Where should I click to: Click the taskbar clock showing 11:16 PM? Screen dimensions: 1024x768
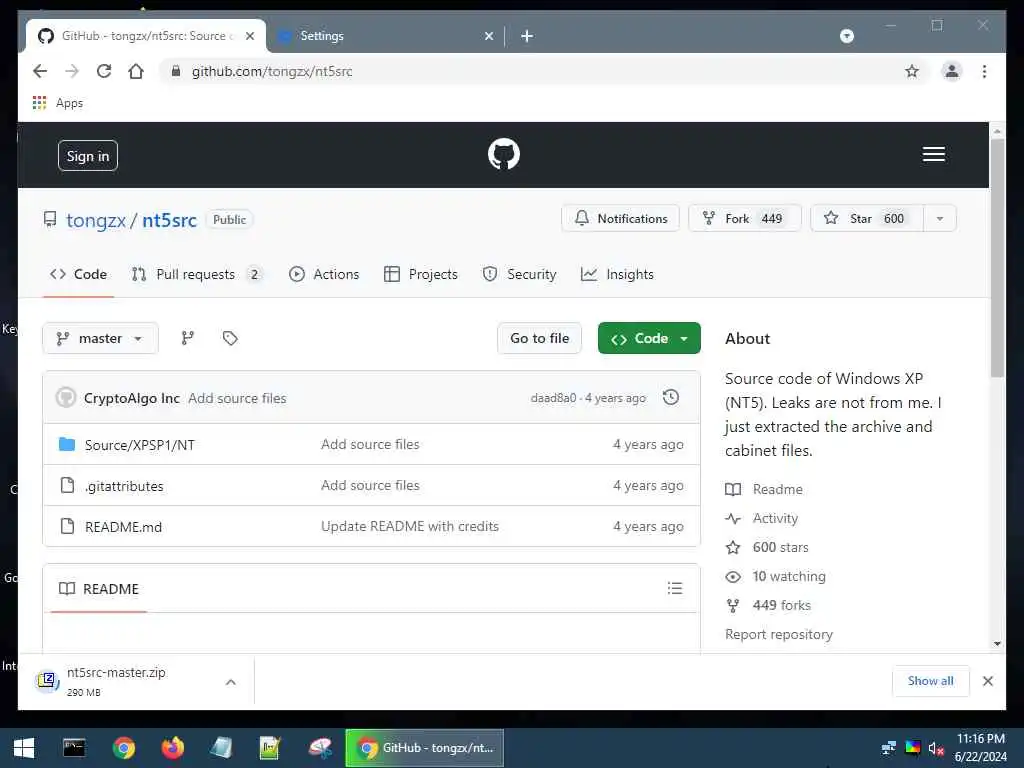click(980, 748)
